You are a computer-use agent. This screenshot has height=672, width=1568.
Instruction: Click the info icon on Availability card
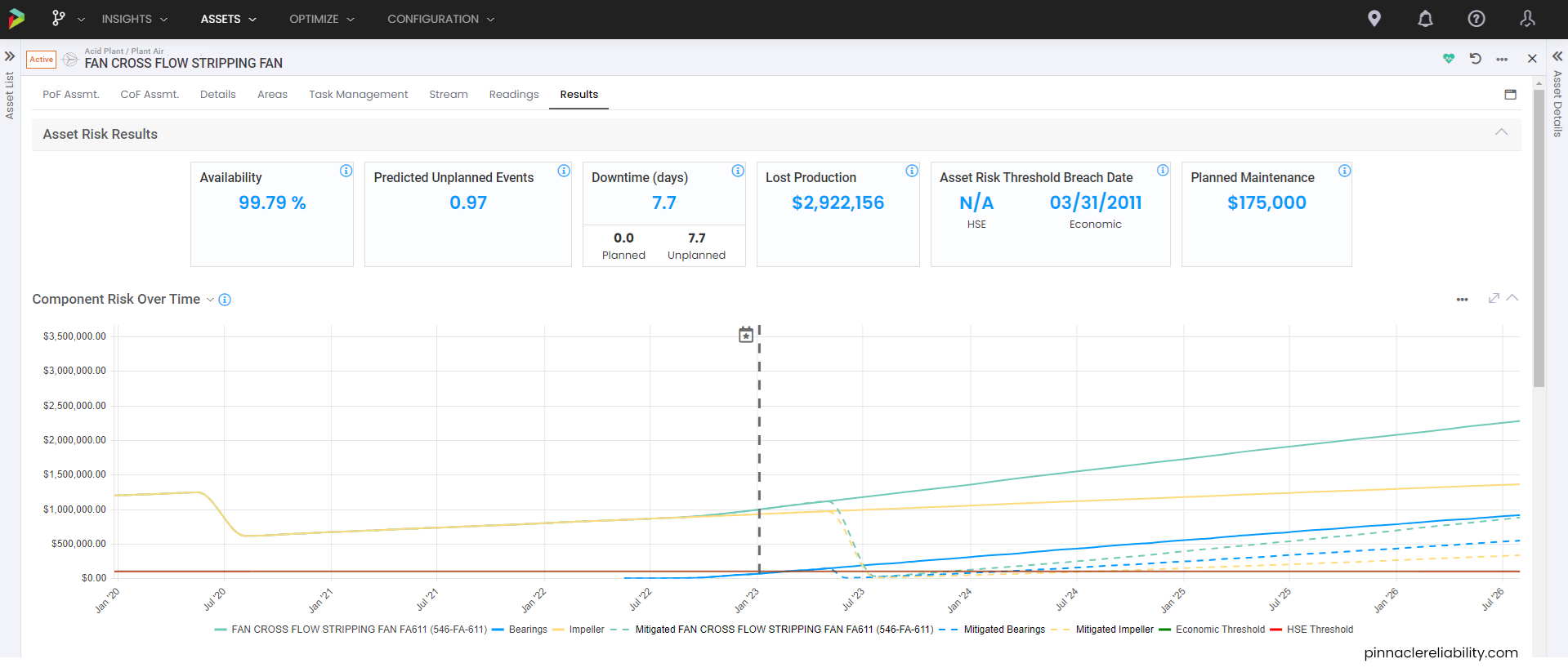[346, 171]
